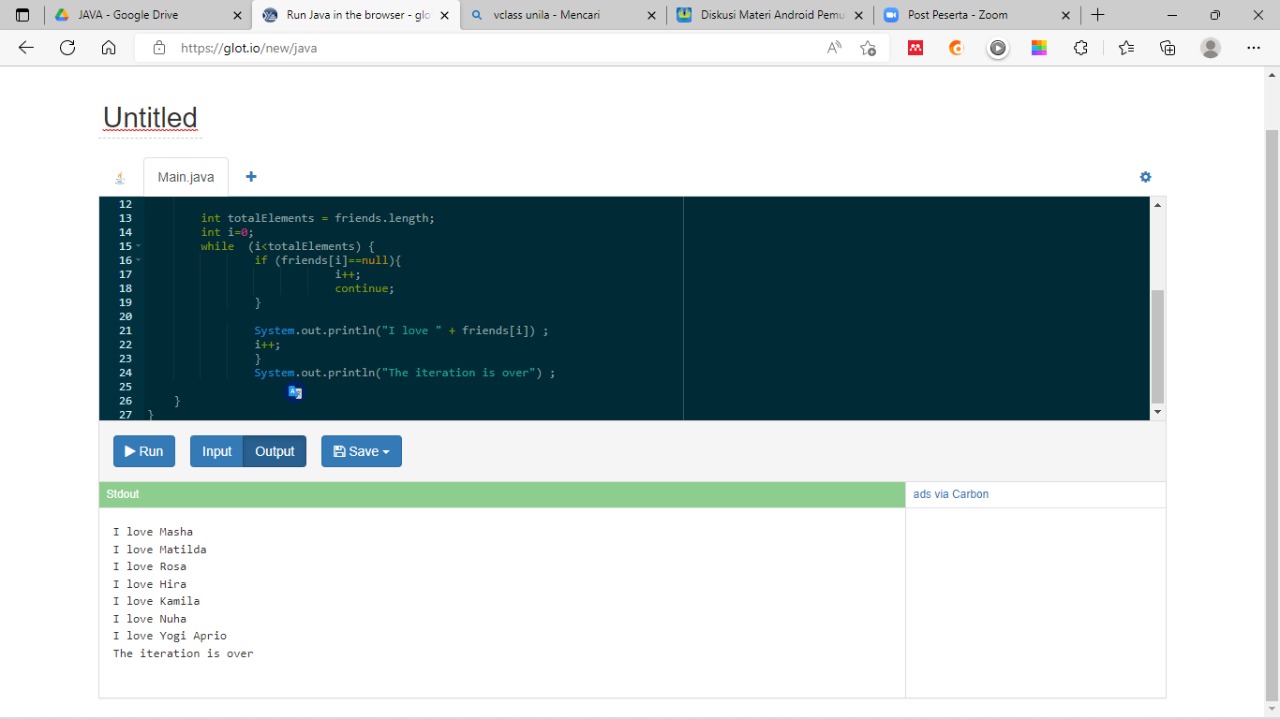Click the browser Refresh icon
The width and height of the screenshot is (1280, 719).
tap(68, 48)
